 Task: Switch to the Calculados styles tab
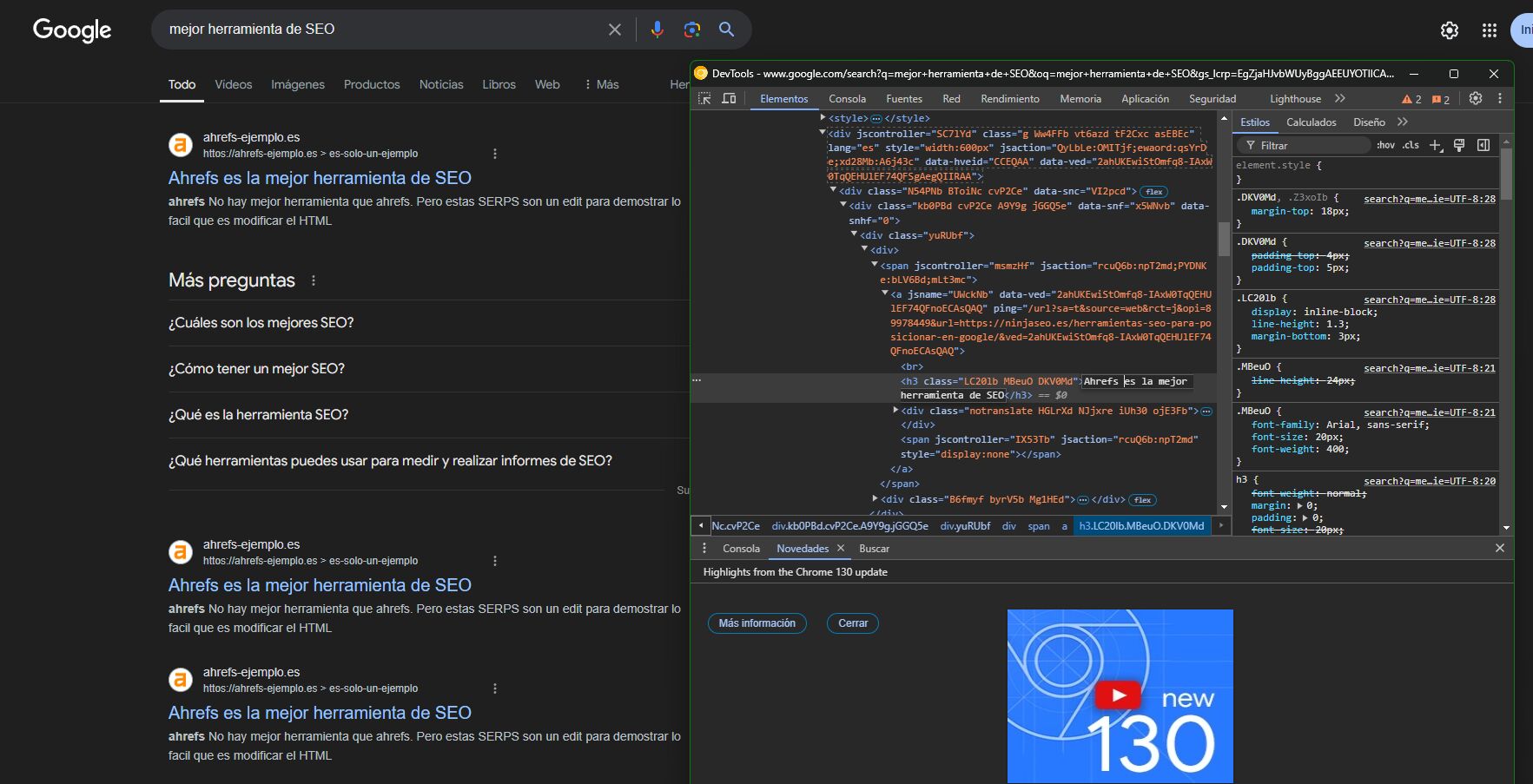pyautogui.click(x=1311, y=122)
